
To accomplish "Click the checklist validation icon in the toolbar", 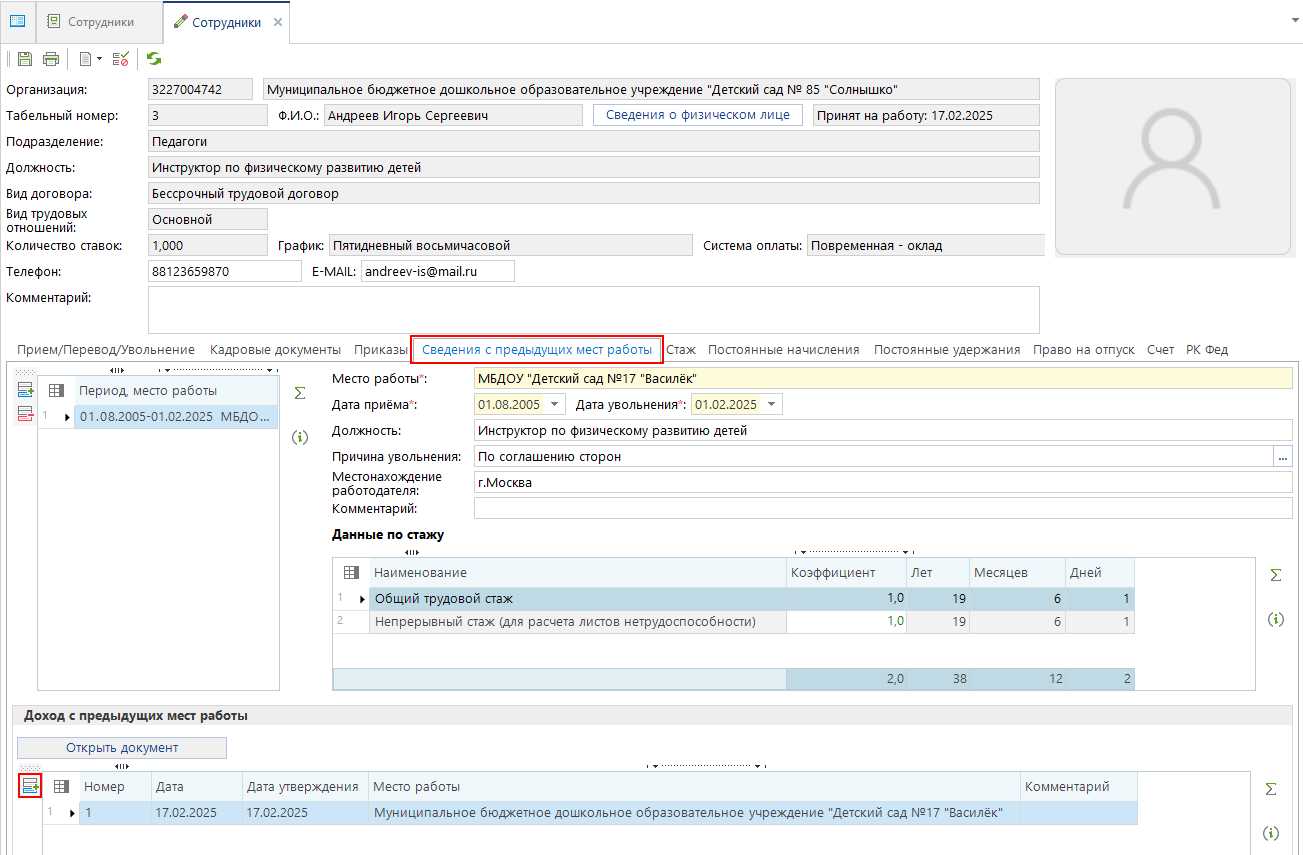I will point(121,59).
